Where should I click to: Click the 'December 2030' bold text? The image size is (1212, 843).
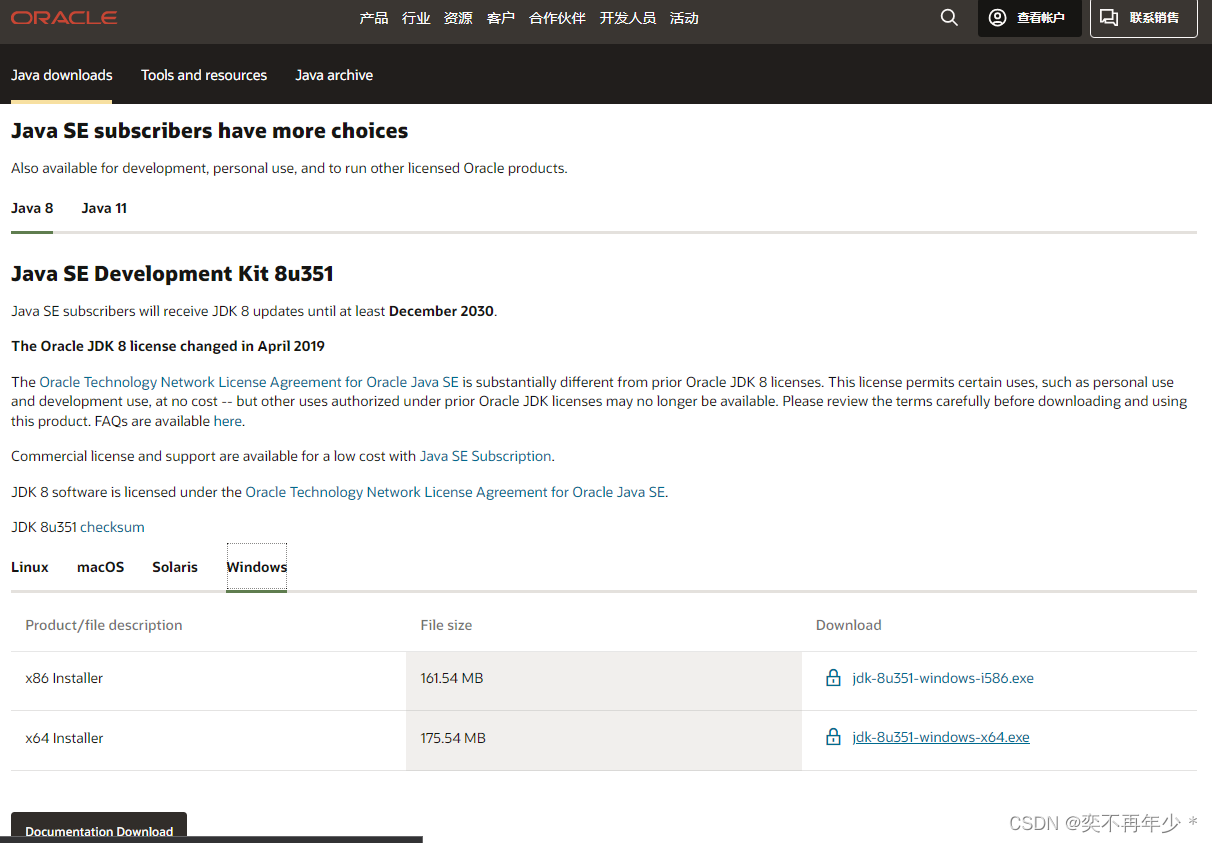441,311
